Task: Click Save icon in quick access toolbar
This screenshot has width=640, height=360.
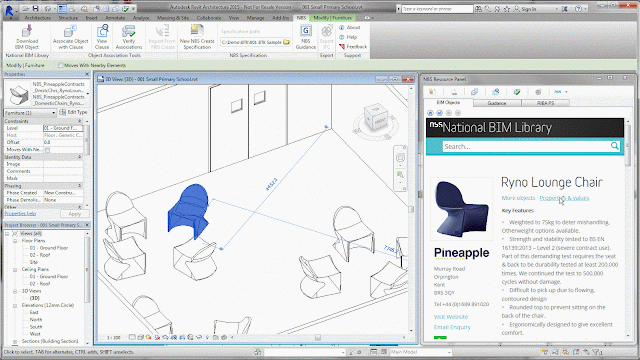Action: point(36,8)
